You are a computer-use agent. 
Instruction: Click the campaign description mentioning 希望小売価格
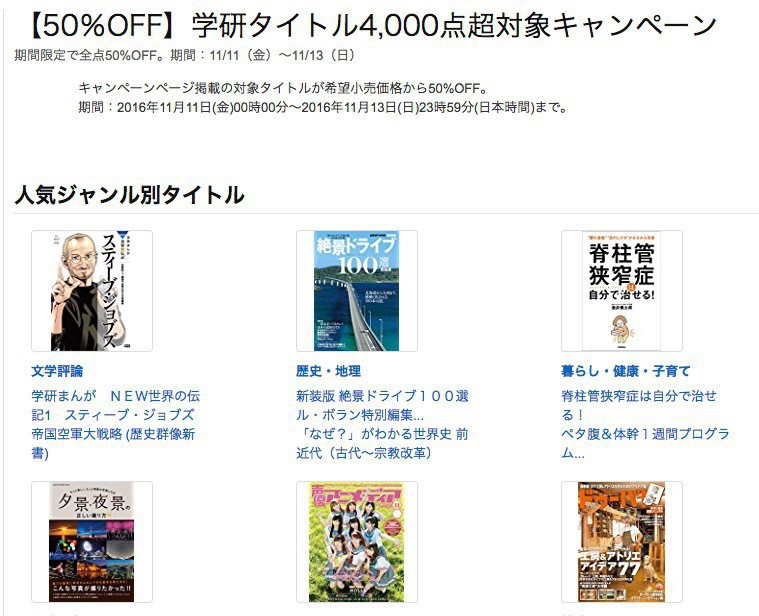pyautogui.click(x=283, y=88)
